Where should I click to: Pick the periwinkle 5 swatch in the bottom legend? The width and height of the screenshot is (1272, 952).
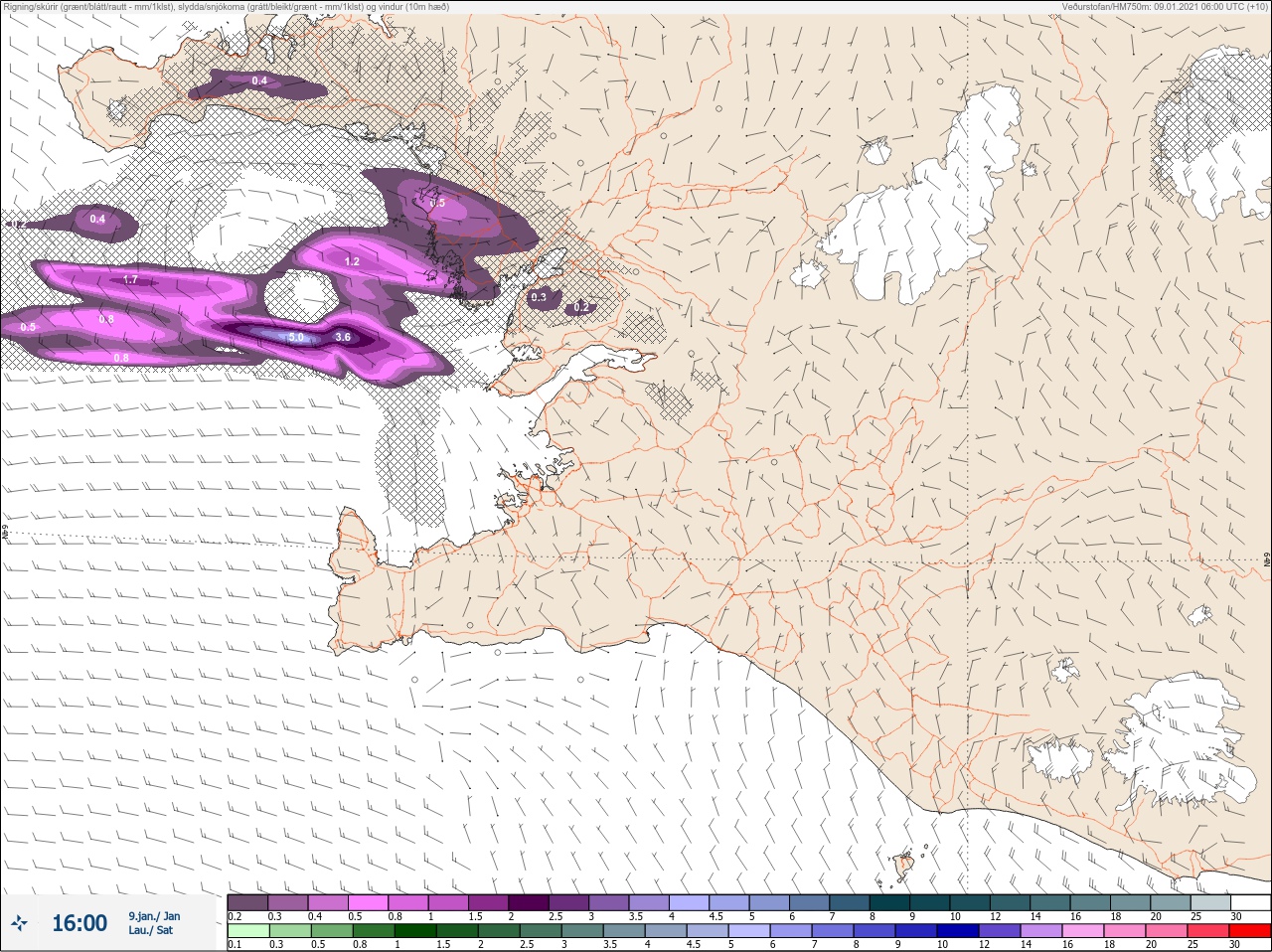tap(748, 931)
